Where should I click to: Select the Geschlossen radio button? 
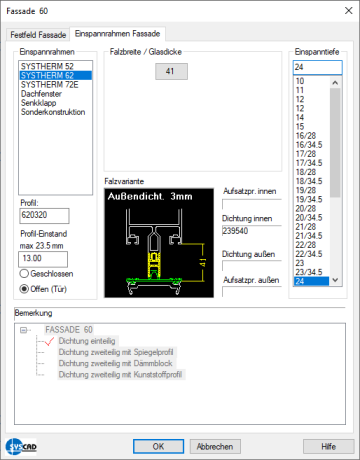point(24,274)
